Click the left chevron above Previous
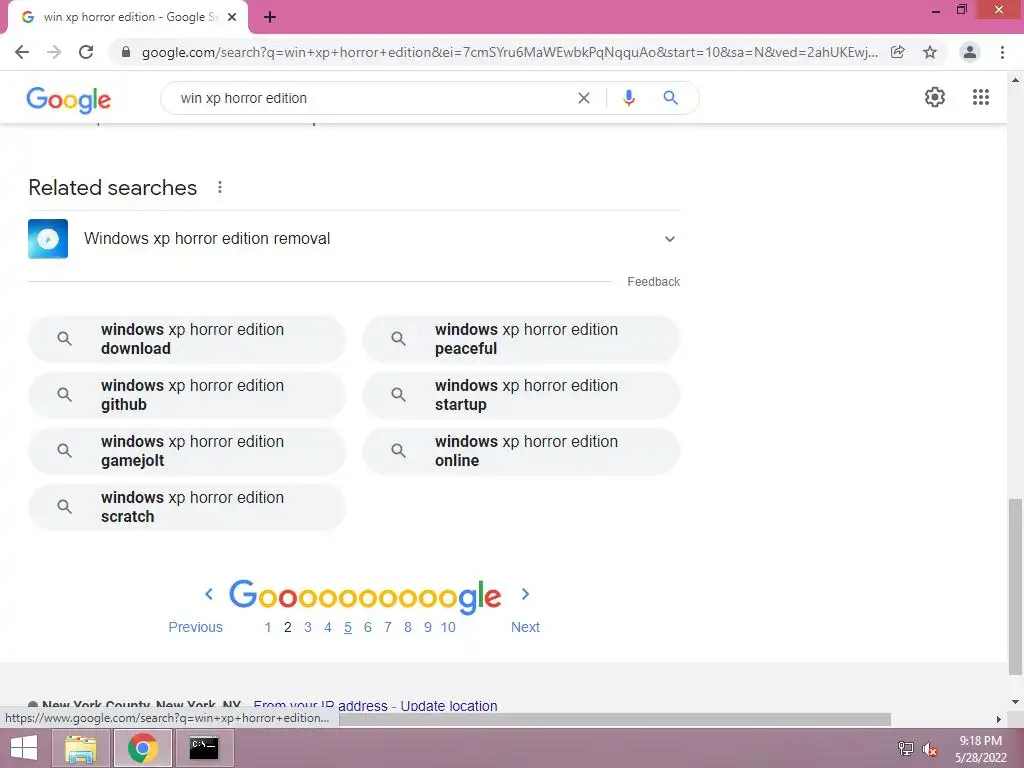Screen dimensions: 1024x768 point(209,594)
